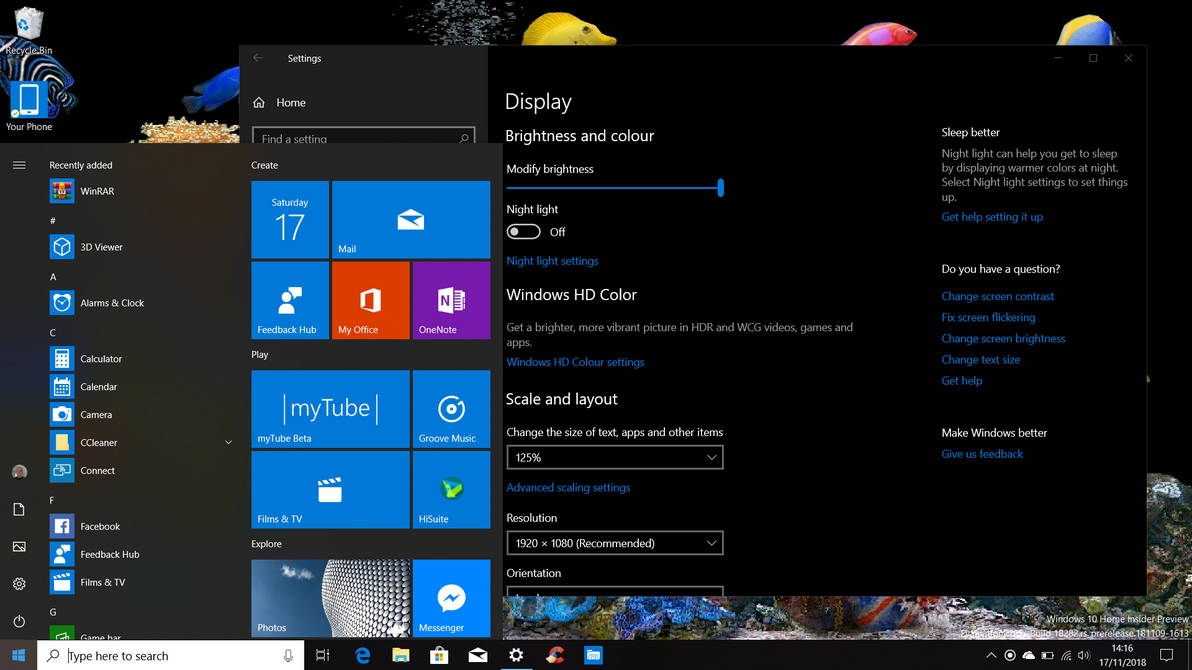Image resolution: width=1192 pixels, height=670 pixels.
Task: Expand the CCleaner entry in the apps list
Action: pos(228,442)
